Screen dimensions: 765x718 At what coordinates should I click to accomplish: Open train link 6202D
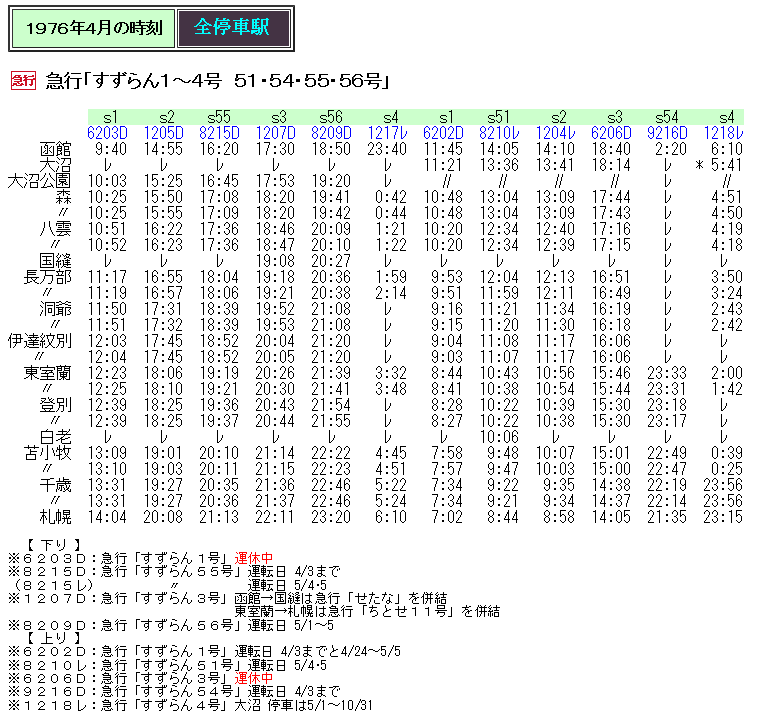point(443,133)
